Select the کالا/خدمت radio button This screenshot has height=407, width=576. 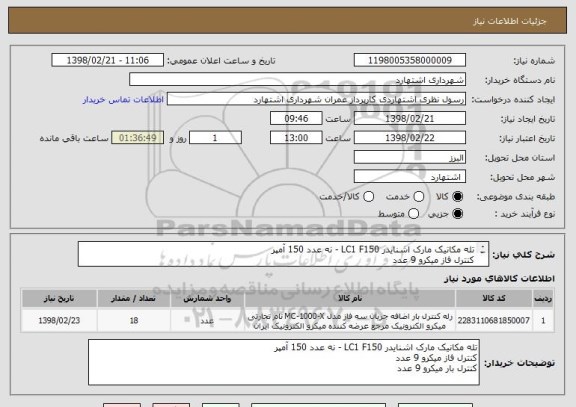point(368,197)
